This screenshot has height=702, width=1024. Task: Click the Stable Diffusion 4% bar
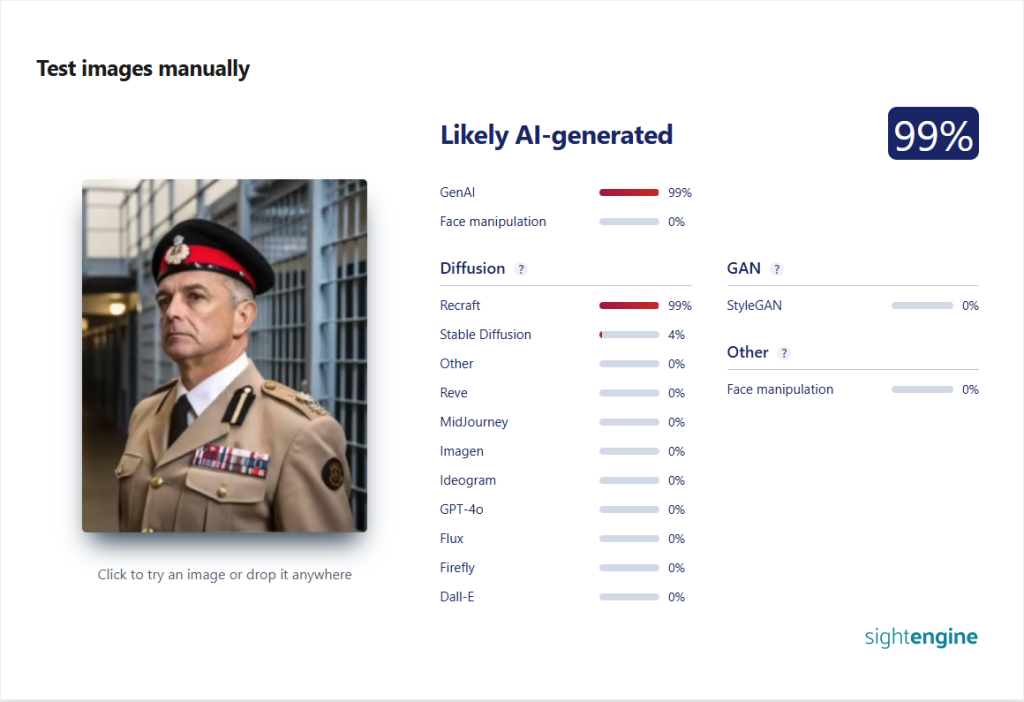pos(629,335)
